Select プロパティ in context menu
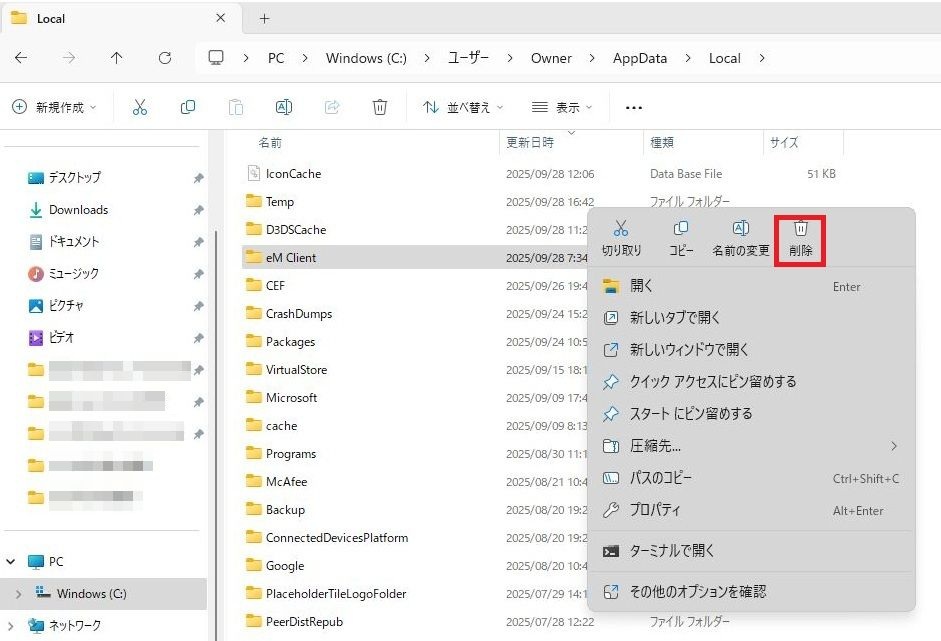Screen dimensions: 941x641 (x=655, y=510)
